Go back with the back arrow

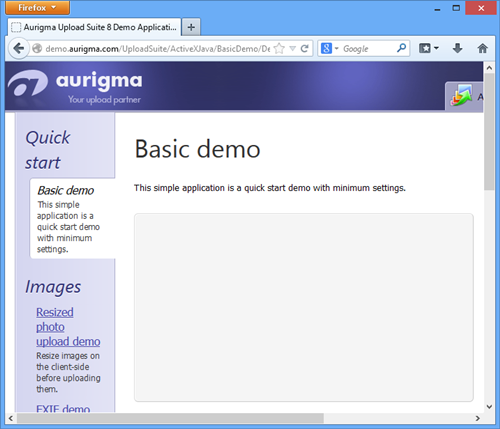19,49
